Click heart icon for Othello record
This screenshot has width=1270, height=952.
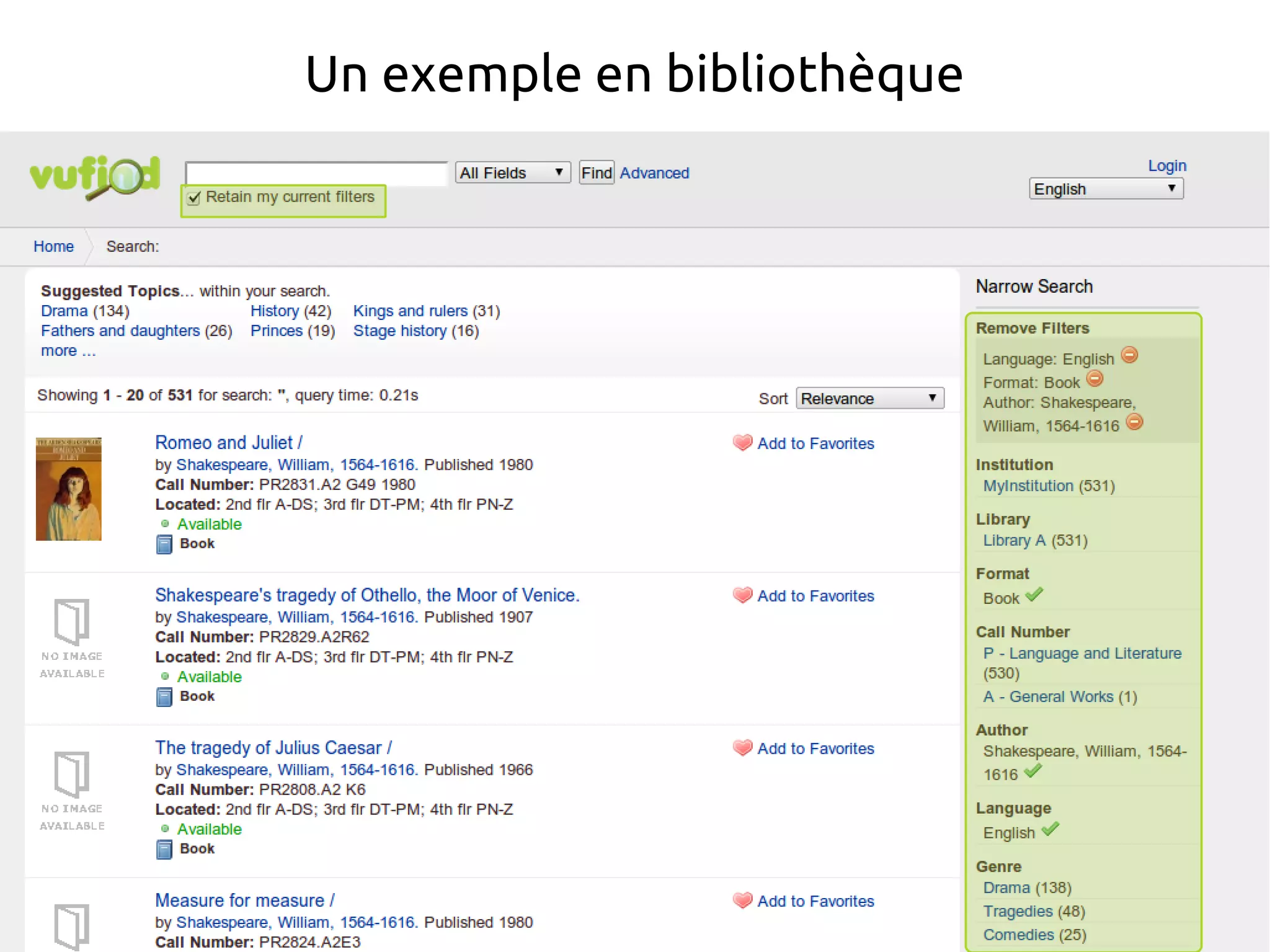click(742, 595)
